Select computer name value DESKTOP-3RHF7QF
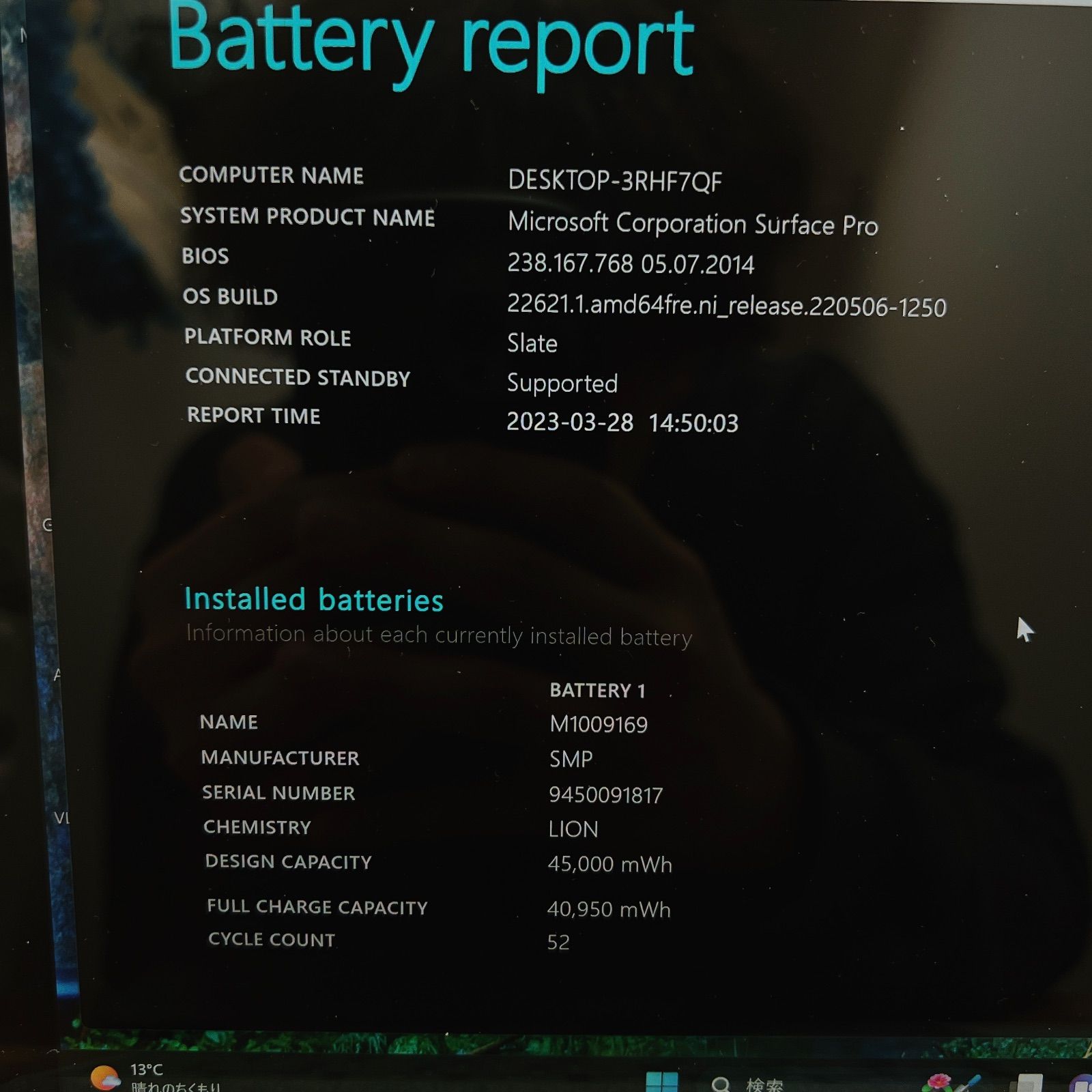Viewport: 1092px width, 1092px height. [614, 181]
